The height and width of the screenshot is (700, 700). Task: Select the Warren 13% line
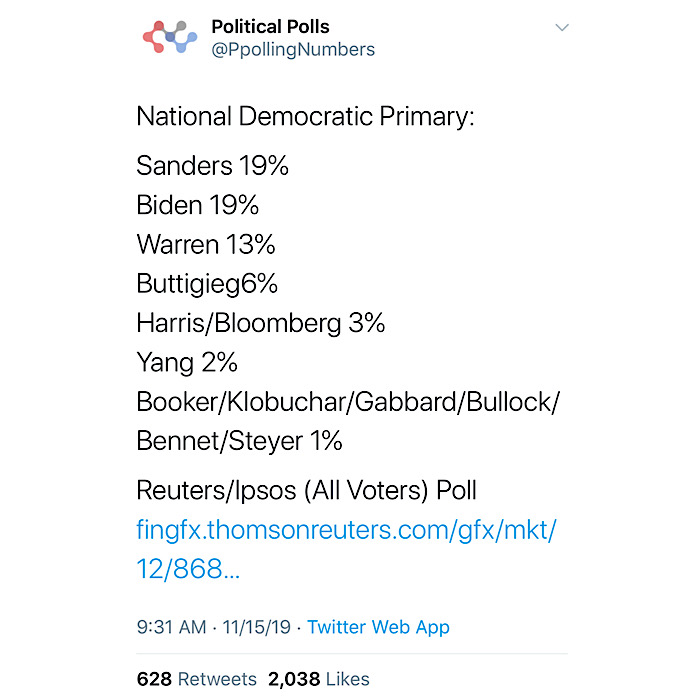(206, 244)
